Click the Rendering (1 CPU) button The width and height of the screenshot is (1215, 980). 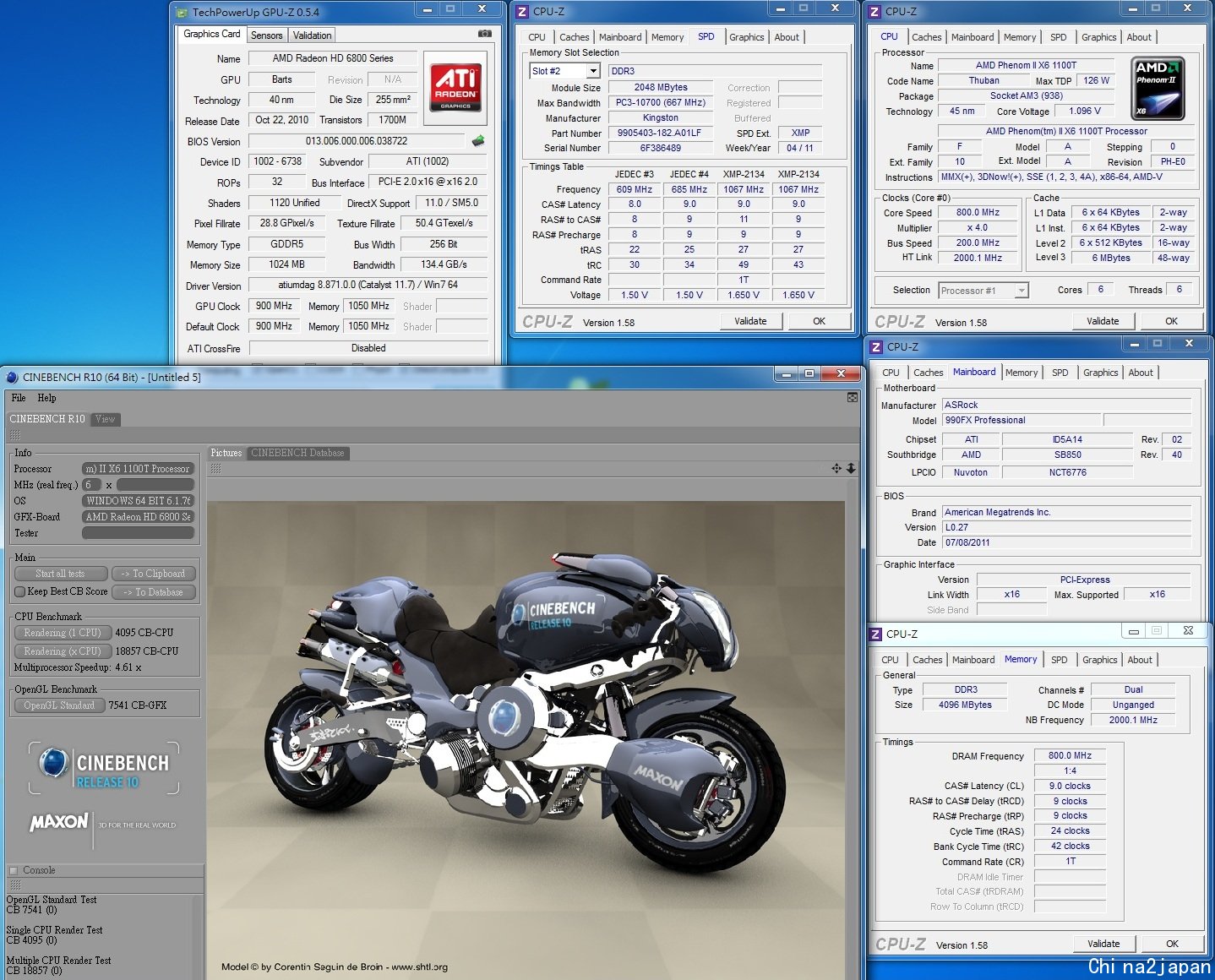pyautogui.click(x=63, y=632)
